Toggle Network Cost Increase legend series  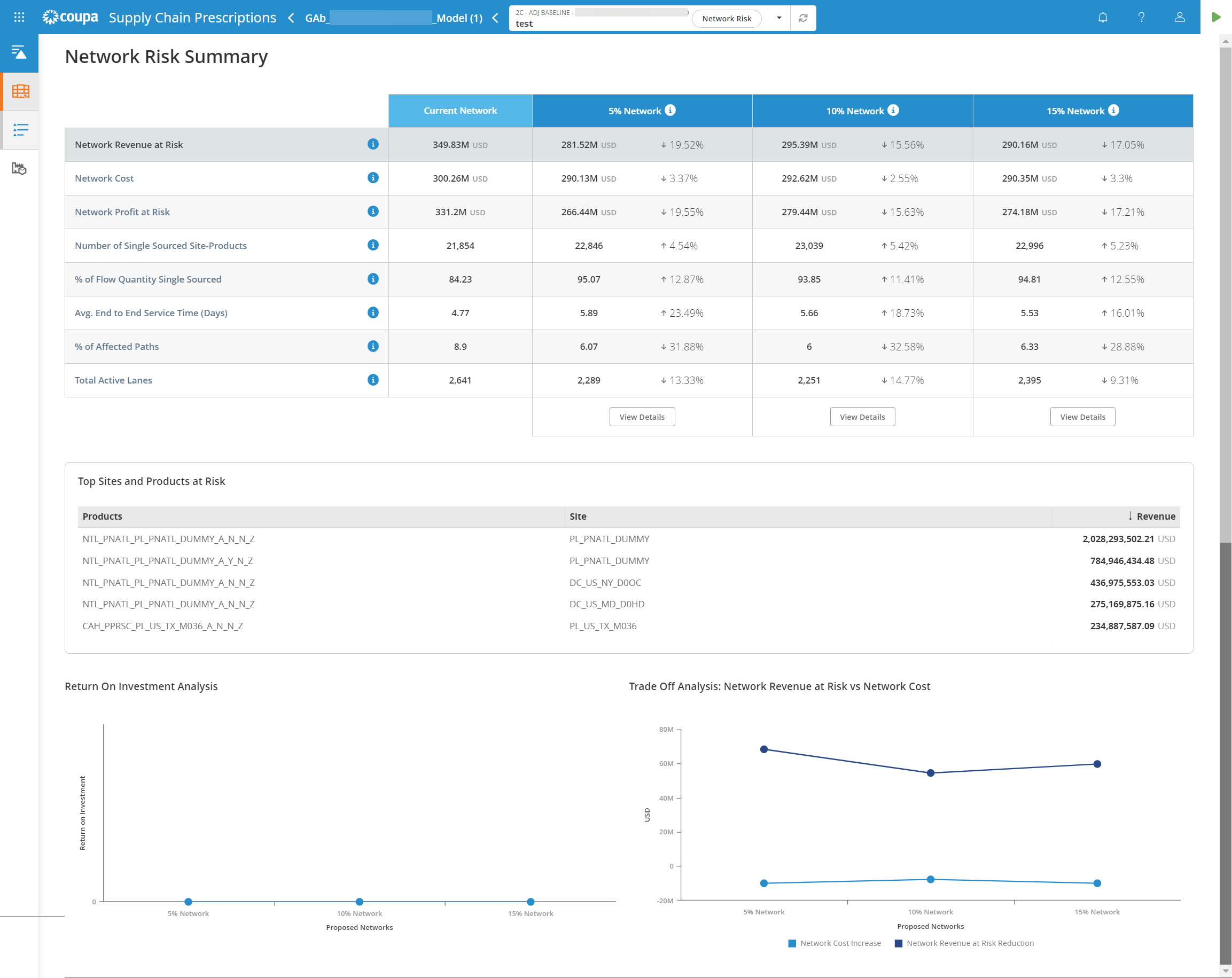tap(835, 943)
